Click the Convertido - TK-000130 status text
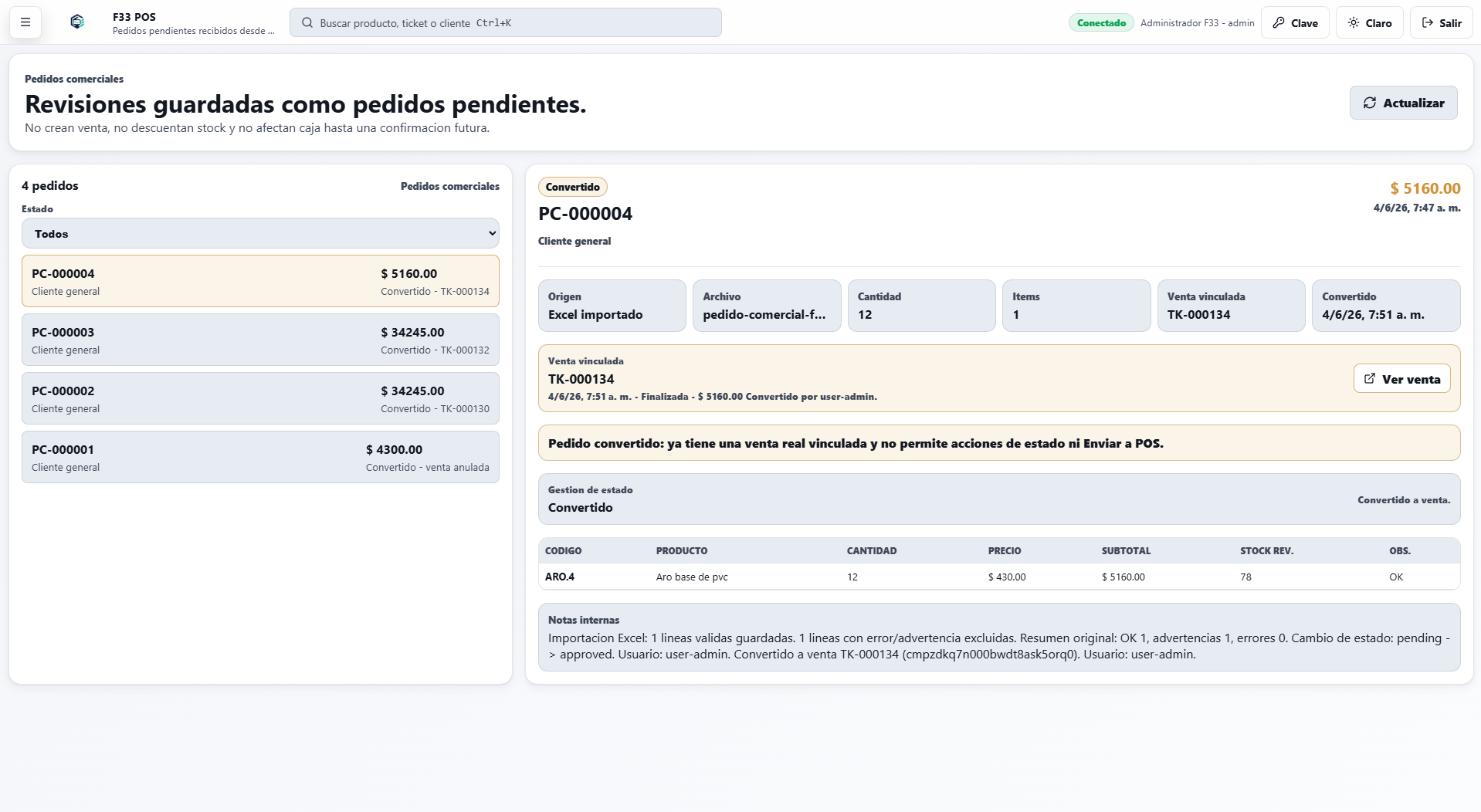The width and height of the screenshot is (1481, 812). coord(435,408)
